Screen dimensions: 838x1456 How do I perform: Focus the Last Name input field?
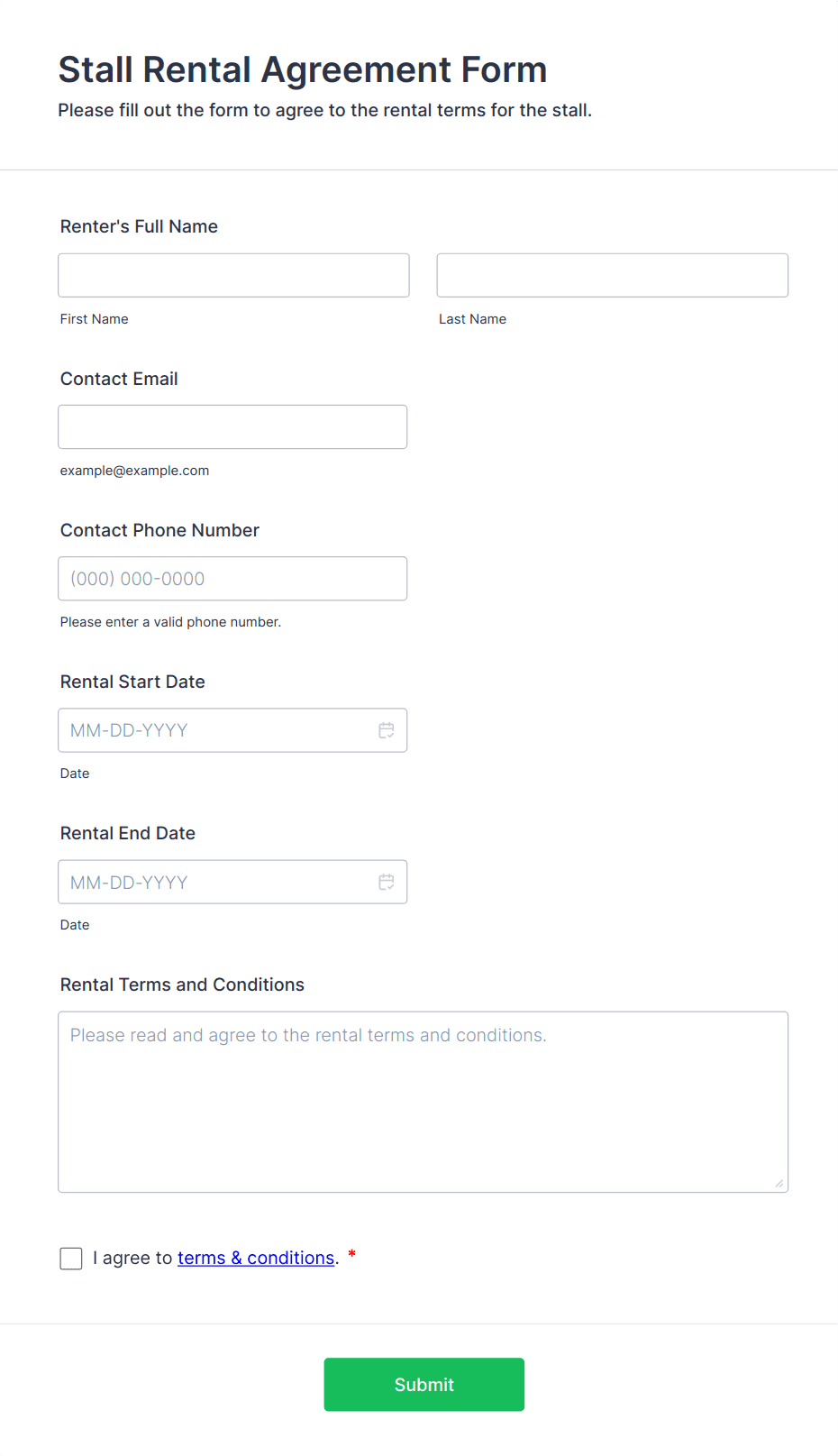(612, 275)
